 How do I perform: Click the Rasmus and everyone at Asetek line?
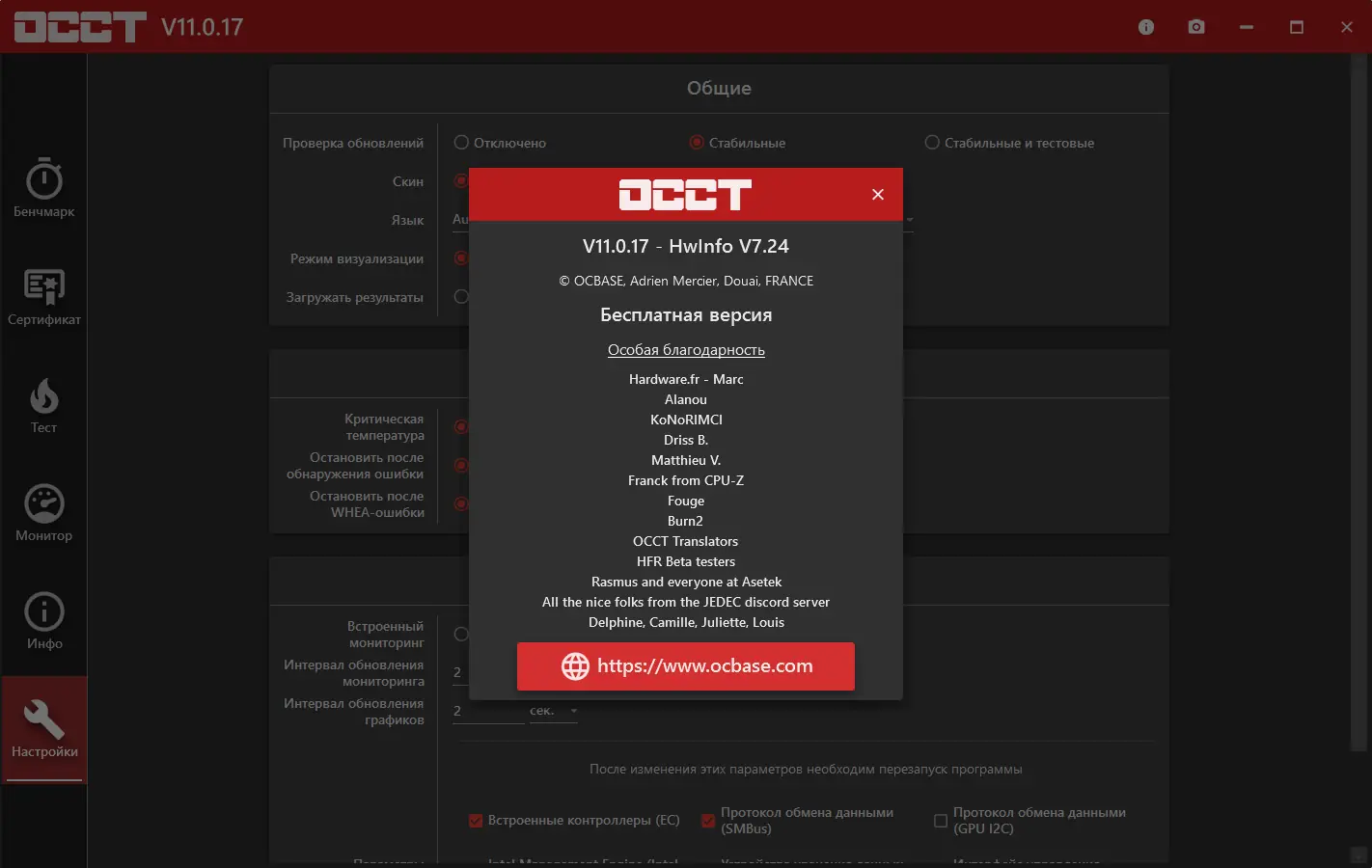point(686,582)
